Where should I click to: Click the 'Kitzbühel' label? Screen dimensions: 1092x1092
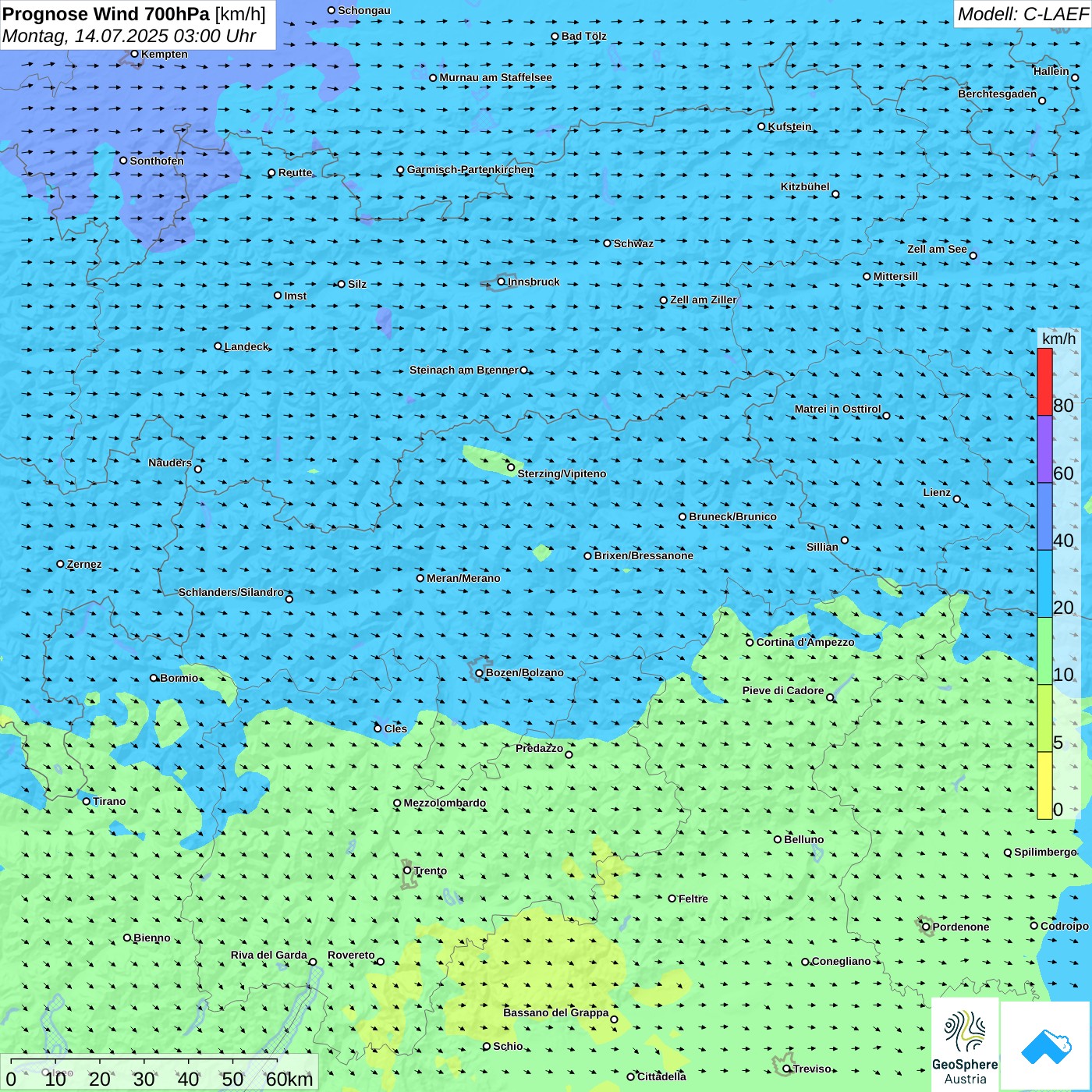pos(805,186)
